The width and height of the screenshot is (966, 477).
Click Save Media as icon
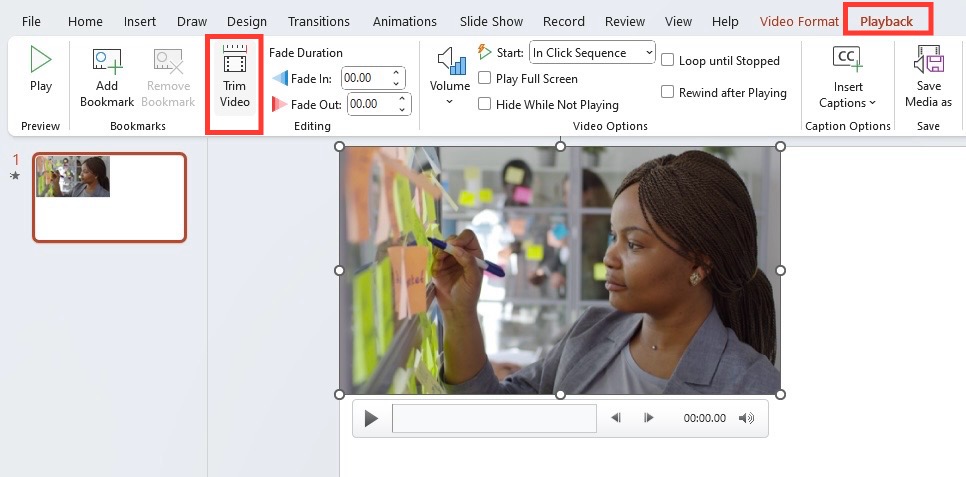click(928, 60)
